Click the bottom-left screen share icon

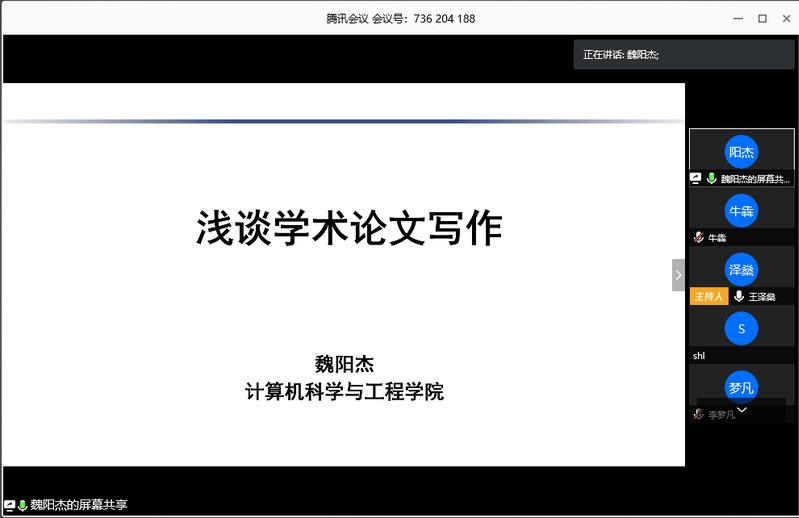pyautogui.click(x=9, y=505)
